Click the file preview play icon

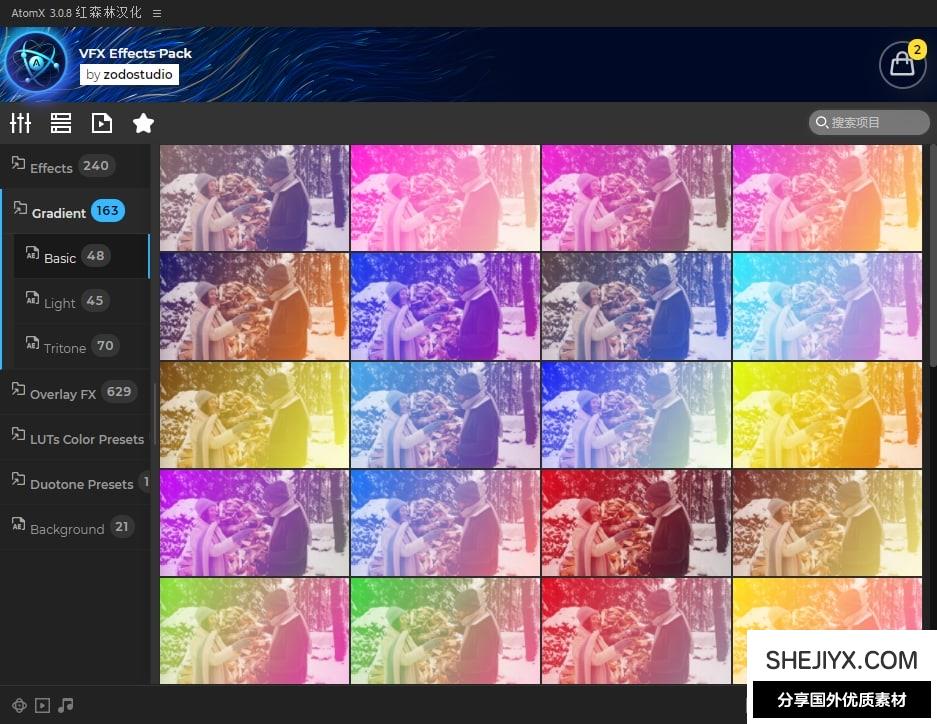[102, 123]
